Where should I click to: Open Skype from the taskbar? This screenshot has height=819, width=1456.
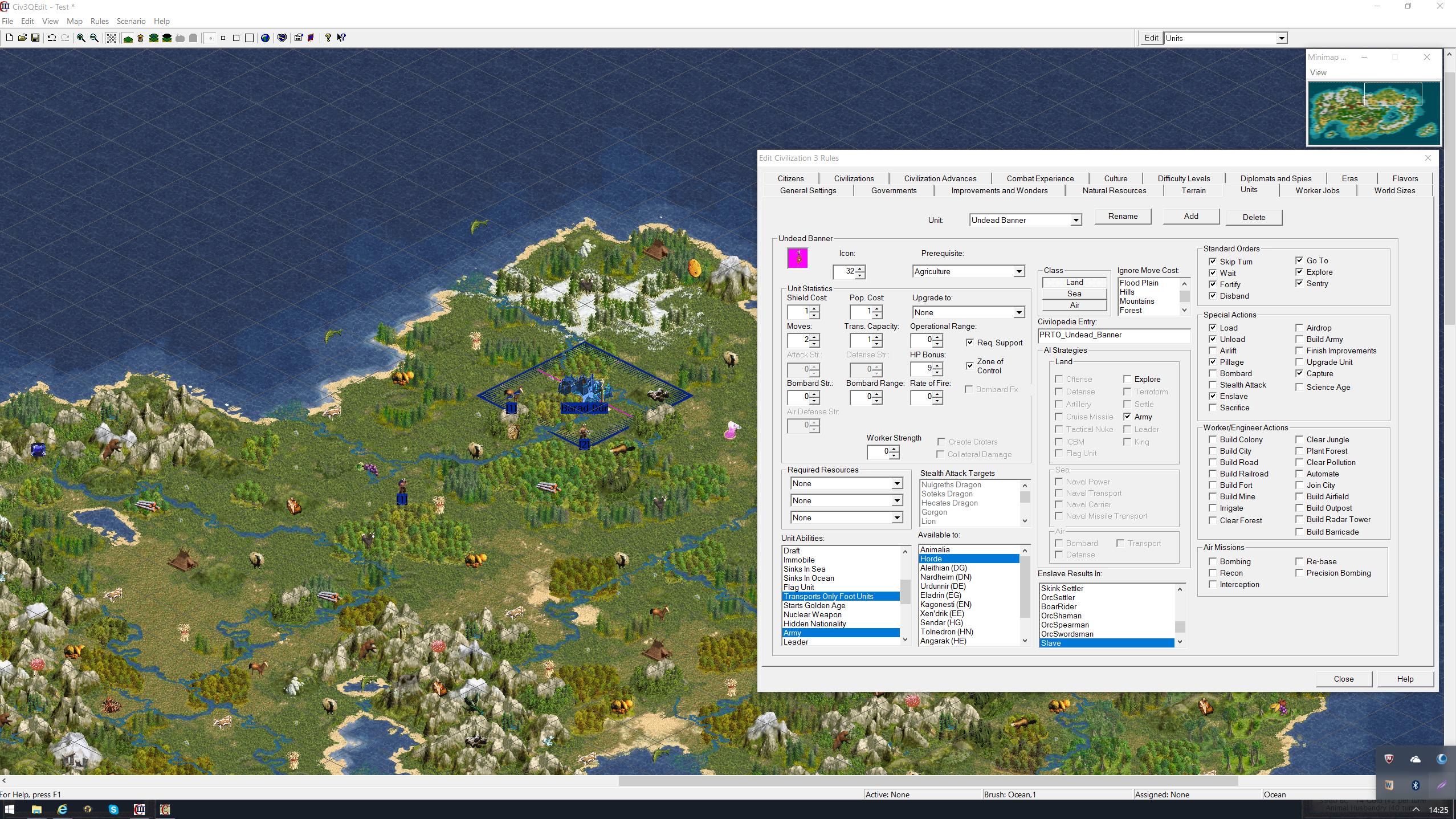(113, 809)
